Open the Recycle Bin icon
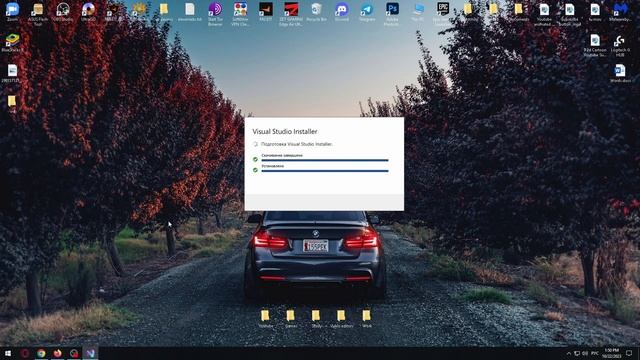The image size is (640, 360). click(316, 11)
